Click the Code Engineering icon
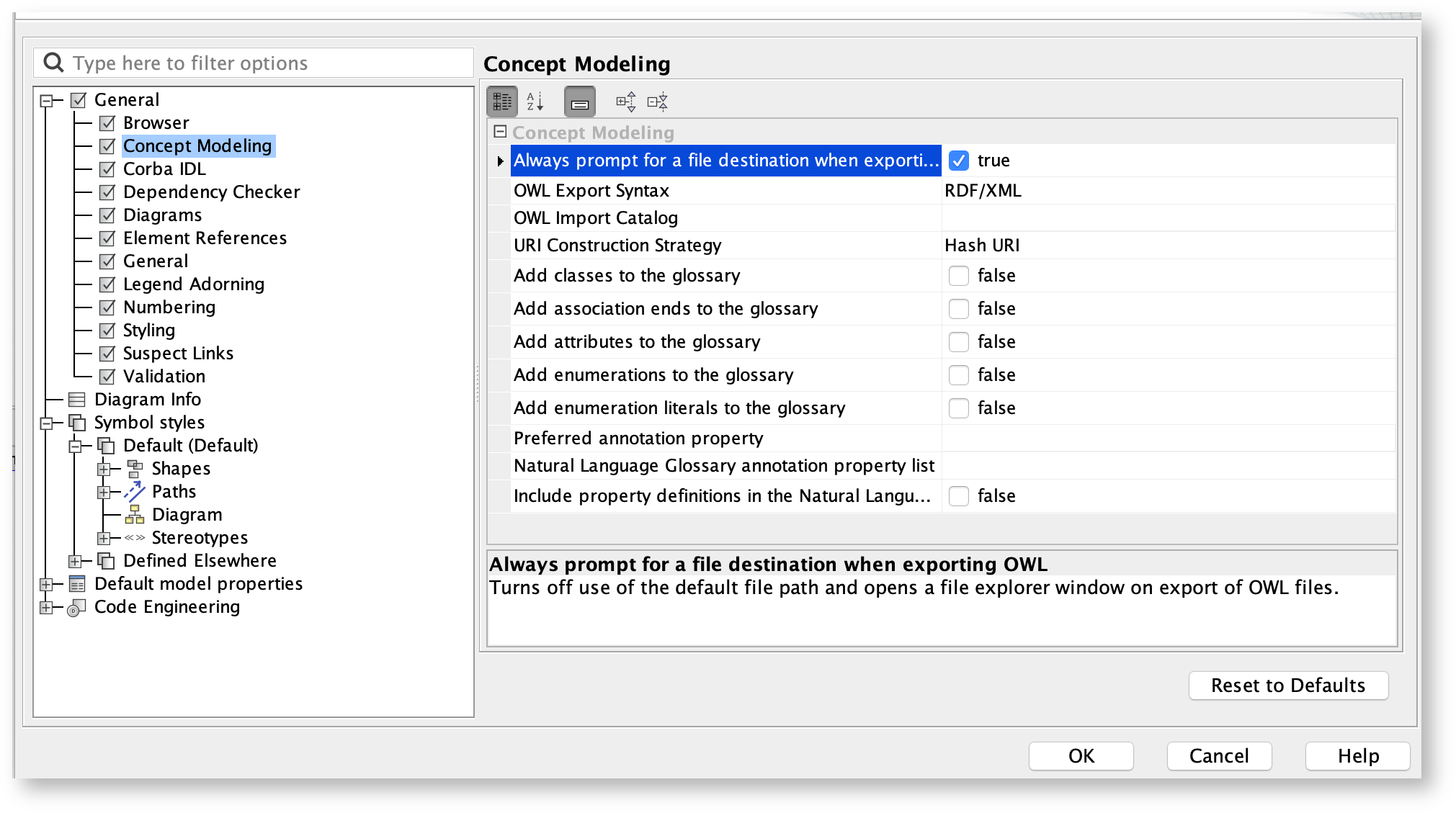The image size is (1456, 813). point(76,607)
